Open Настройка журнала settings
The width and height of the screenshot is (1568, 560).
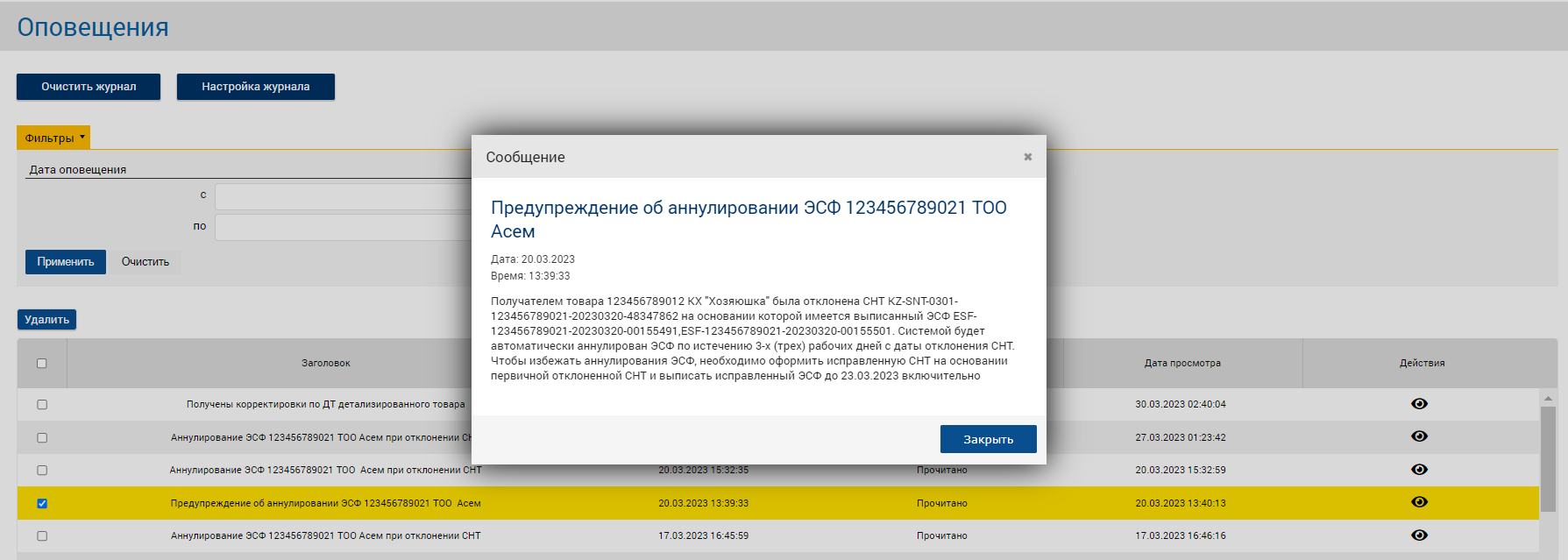255,87
